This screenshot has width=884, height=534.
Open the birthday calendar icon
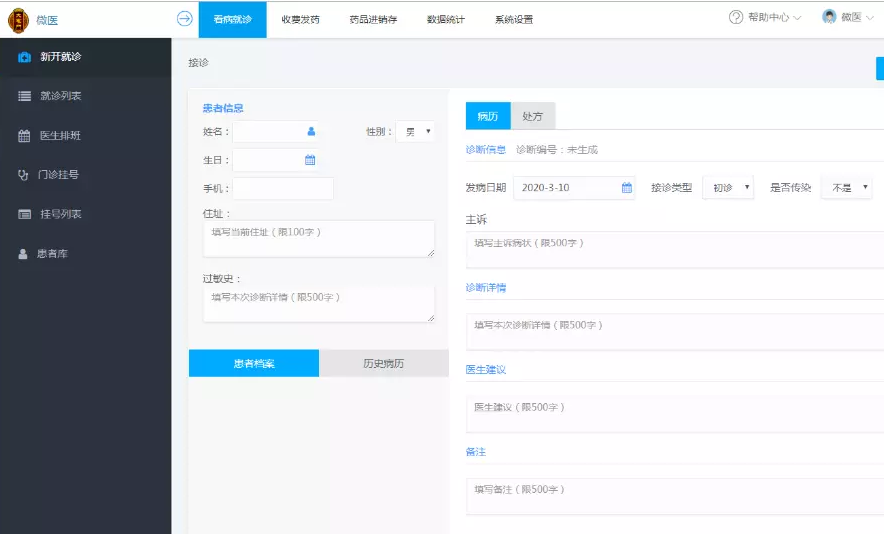tap(310, 160)
